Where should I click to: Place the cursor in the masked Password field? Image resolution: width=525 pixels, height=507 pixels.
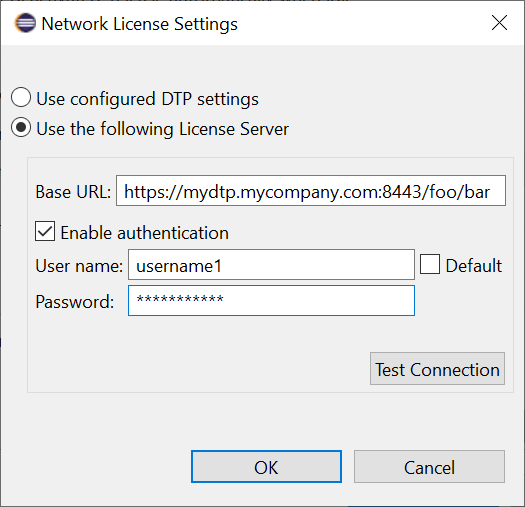click(x=271, y=300)
